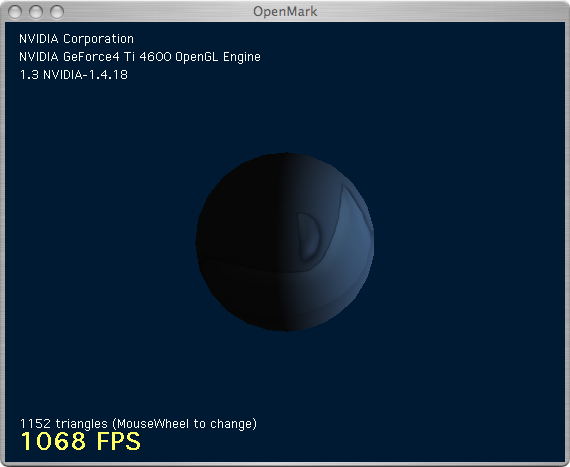Image resolution: width=570 pixels, height=467 pixels.
Task: Click the middle title bar window button
Action: (36, 12)
